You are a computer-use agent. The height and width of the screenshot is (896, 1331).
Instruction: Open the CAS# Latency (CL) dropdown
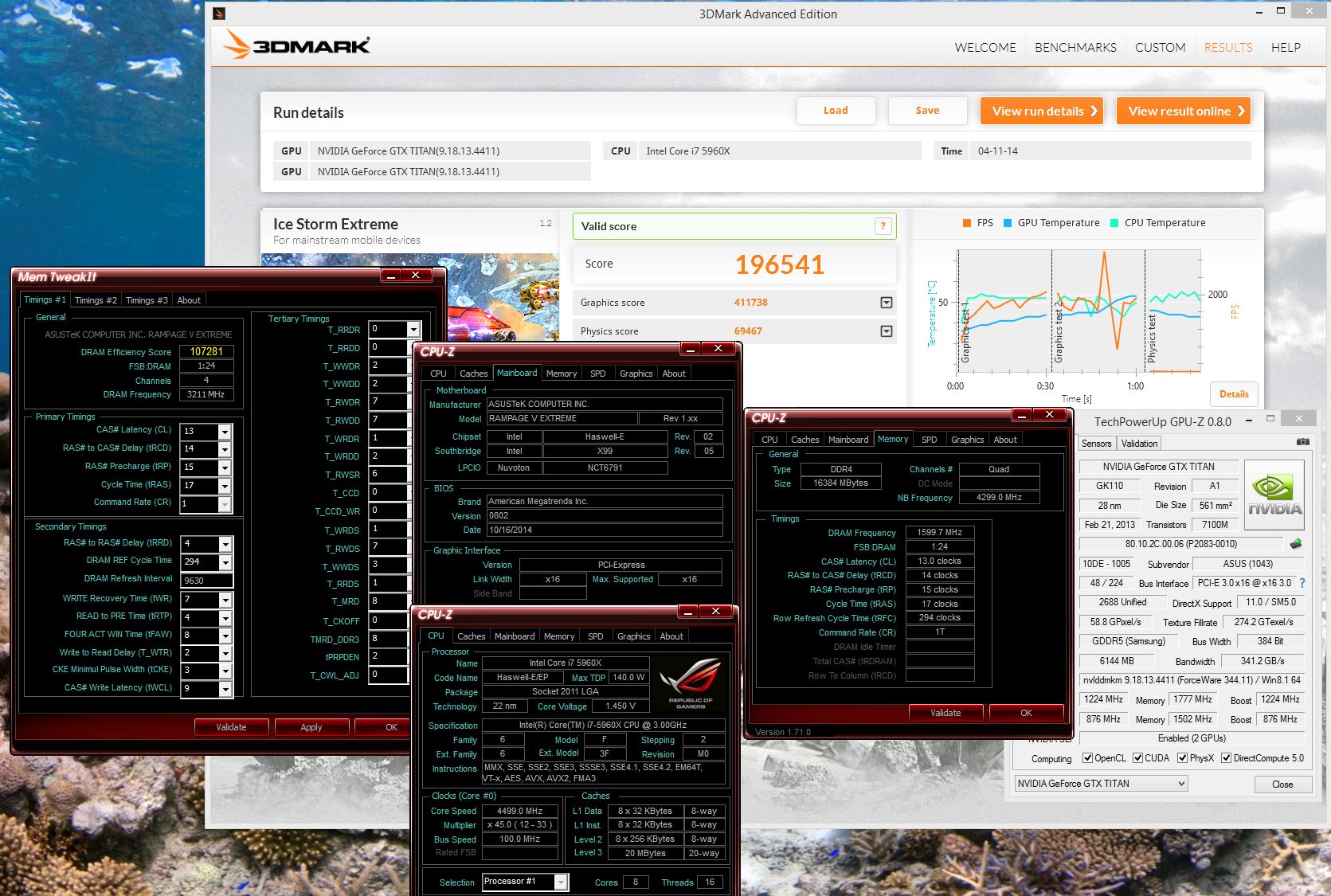click(x=225, y=431)
